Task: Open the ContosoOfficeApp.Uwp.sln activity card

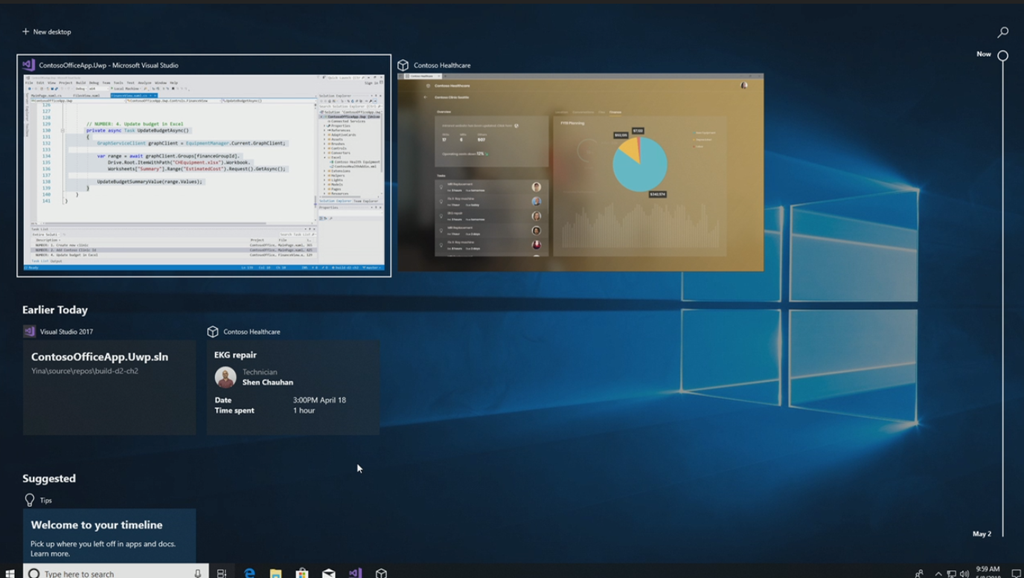Action: (x=109, y=387)
